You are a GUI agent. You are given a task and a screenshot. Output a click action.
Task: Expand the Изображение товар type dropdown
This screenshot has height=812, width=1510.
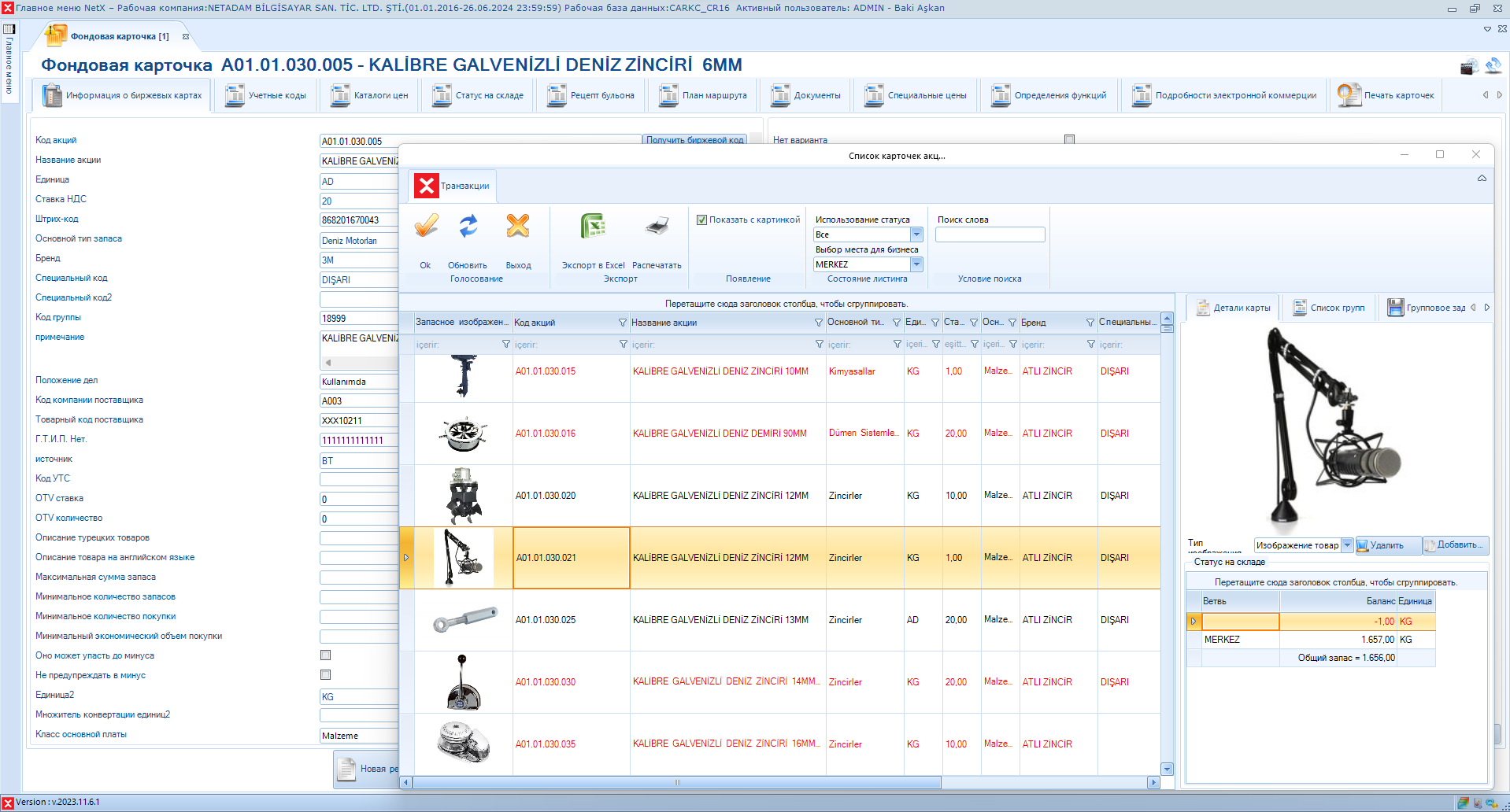(x=1347, y=545)
